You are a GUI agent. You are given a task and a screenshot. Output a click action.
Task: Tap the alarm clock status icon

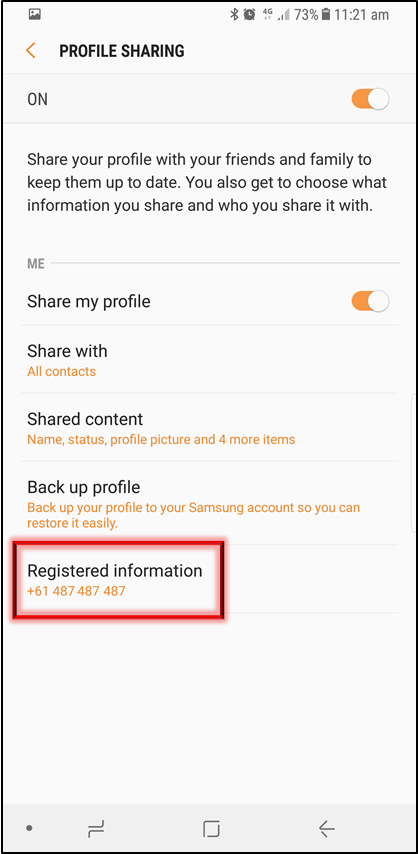click(250, 15)
